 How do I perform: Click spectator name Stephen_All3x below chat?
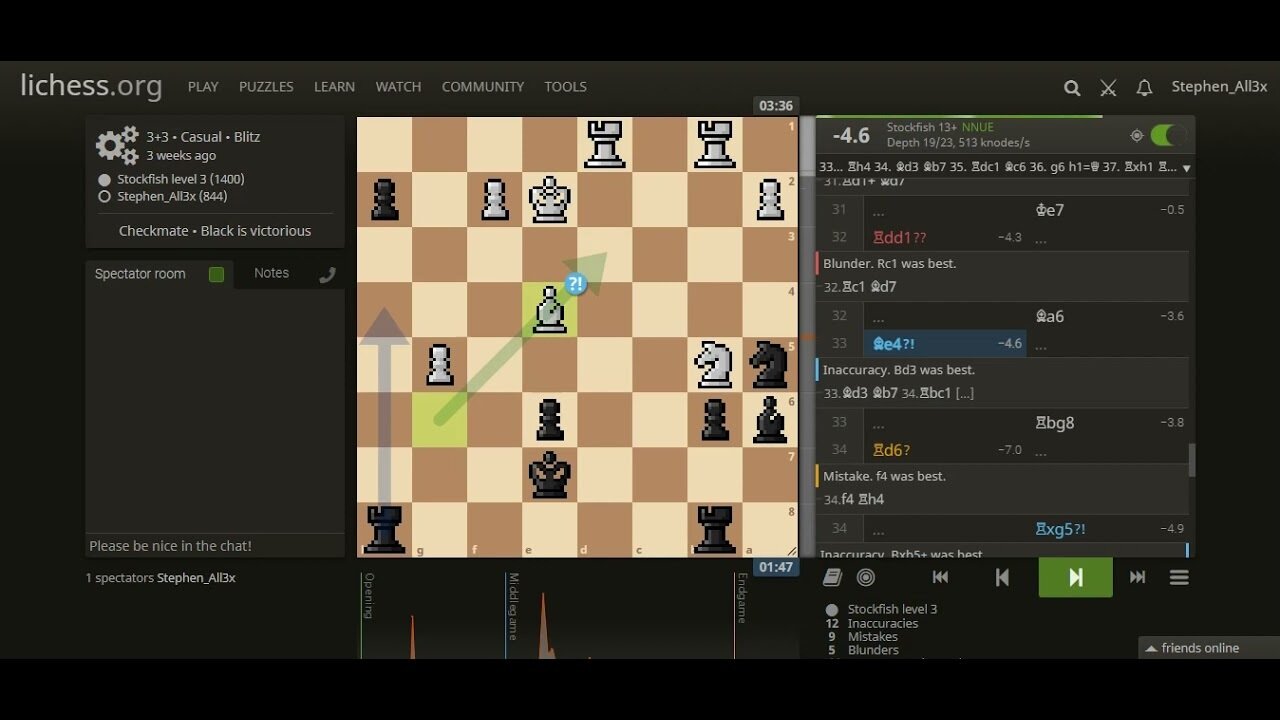coord(196,578)
